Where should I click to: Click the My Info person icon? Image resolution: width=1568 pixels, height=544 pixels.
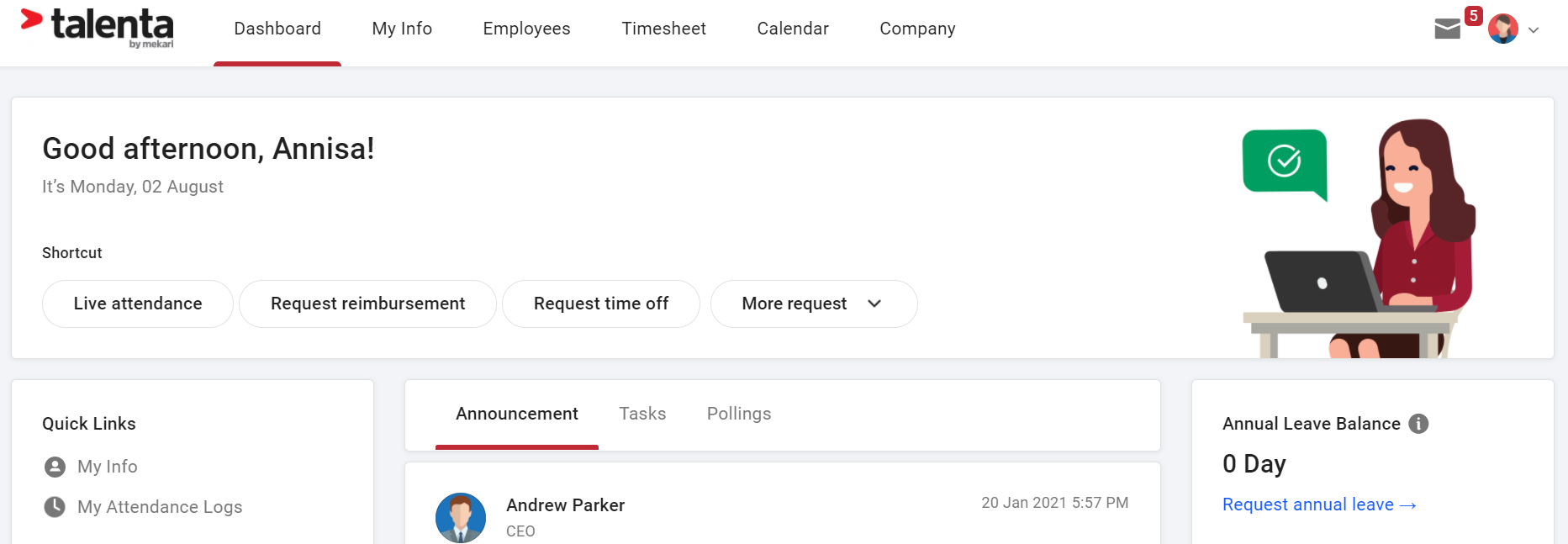pyautogui.click(x=55, y=467)
